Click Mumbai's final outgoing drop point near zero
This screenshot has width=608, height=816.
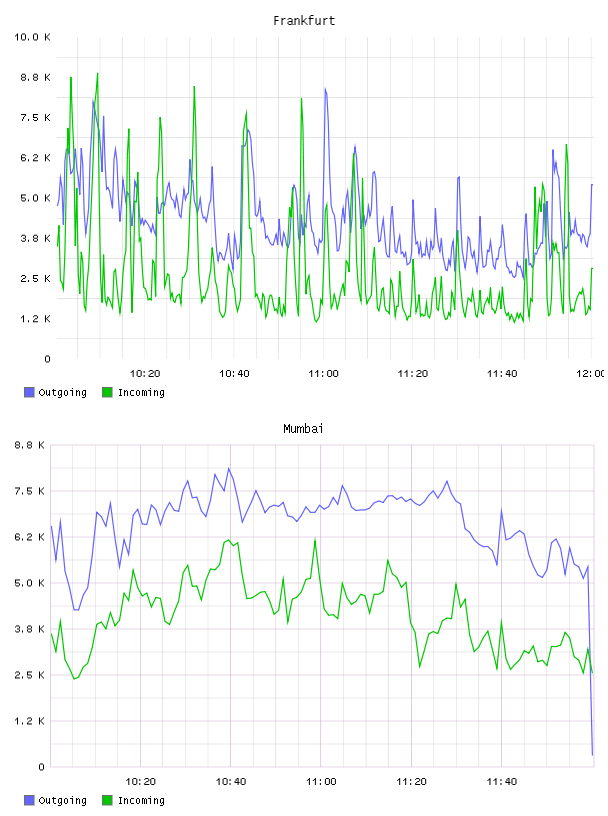click(x=592, y=754)
